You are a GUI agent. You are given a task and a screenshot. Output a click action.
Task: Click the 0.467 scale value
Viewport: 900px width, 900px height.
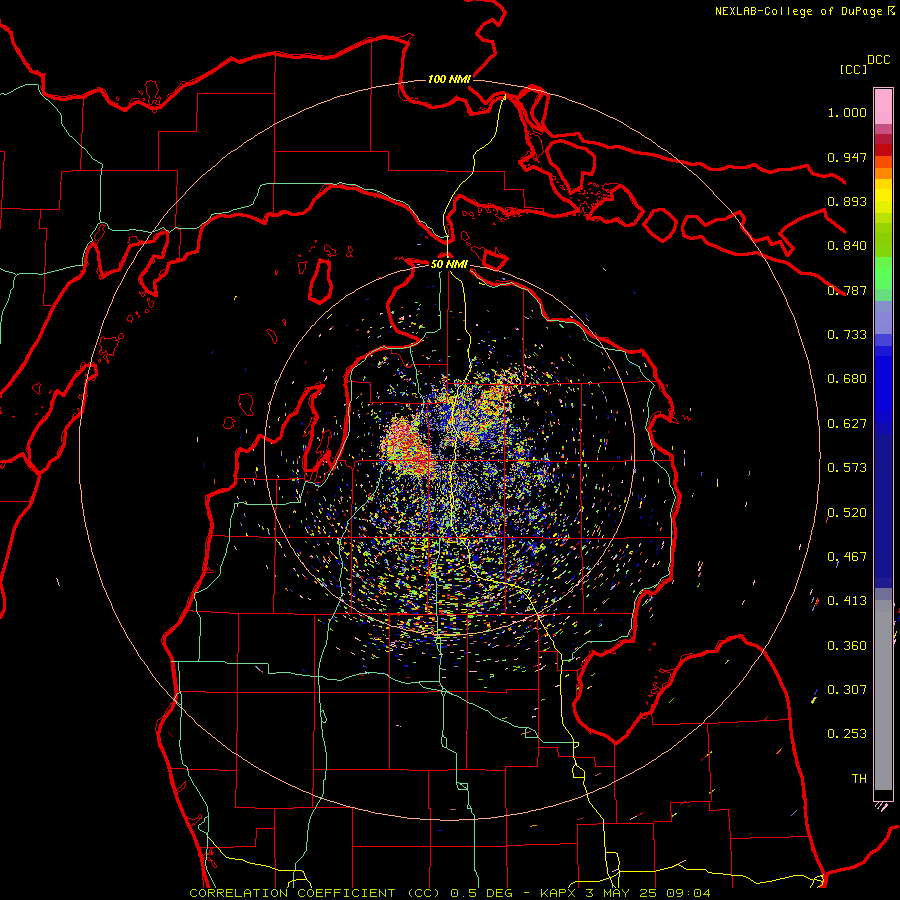tap(847, 557)
